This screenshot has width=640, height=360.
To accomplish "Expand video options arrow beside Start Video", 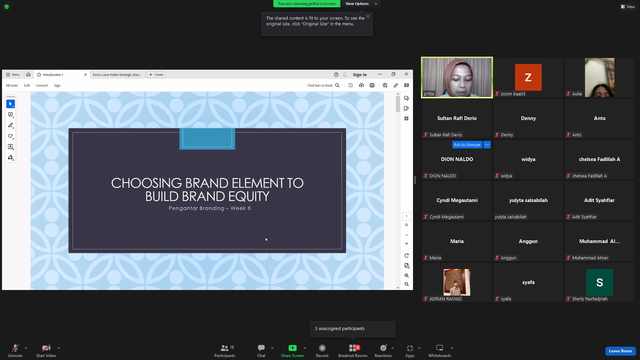I will 58,348.
